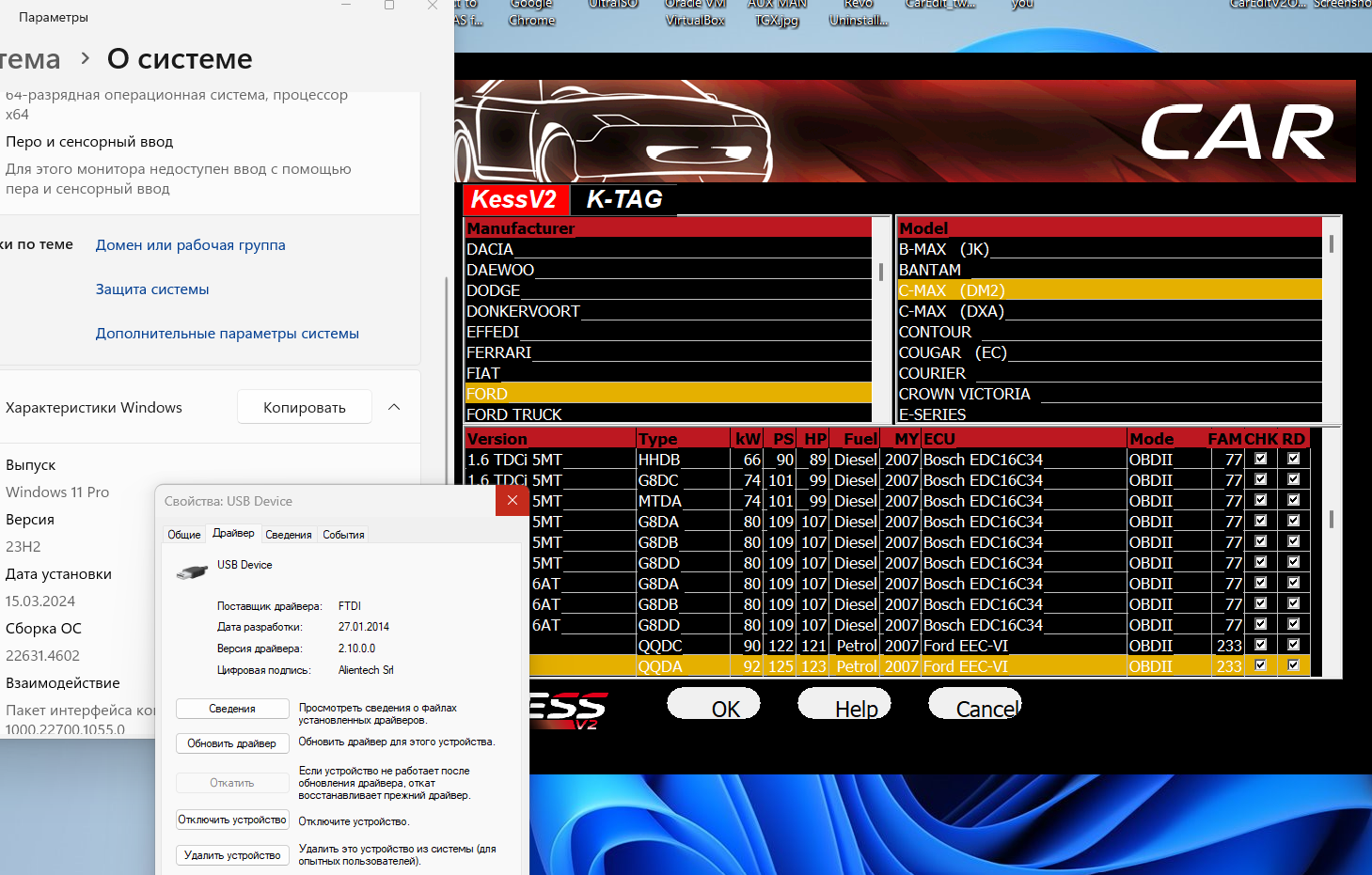Switch to the K-TAG tab

(x=623, y=199)
